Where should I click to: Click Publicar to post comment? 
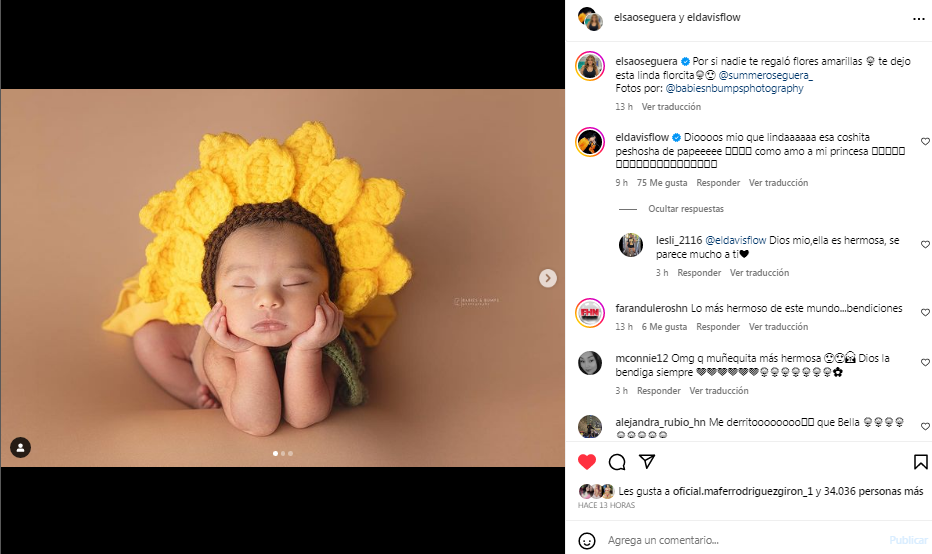point(908,540)
